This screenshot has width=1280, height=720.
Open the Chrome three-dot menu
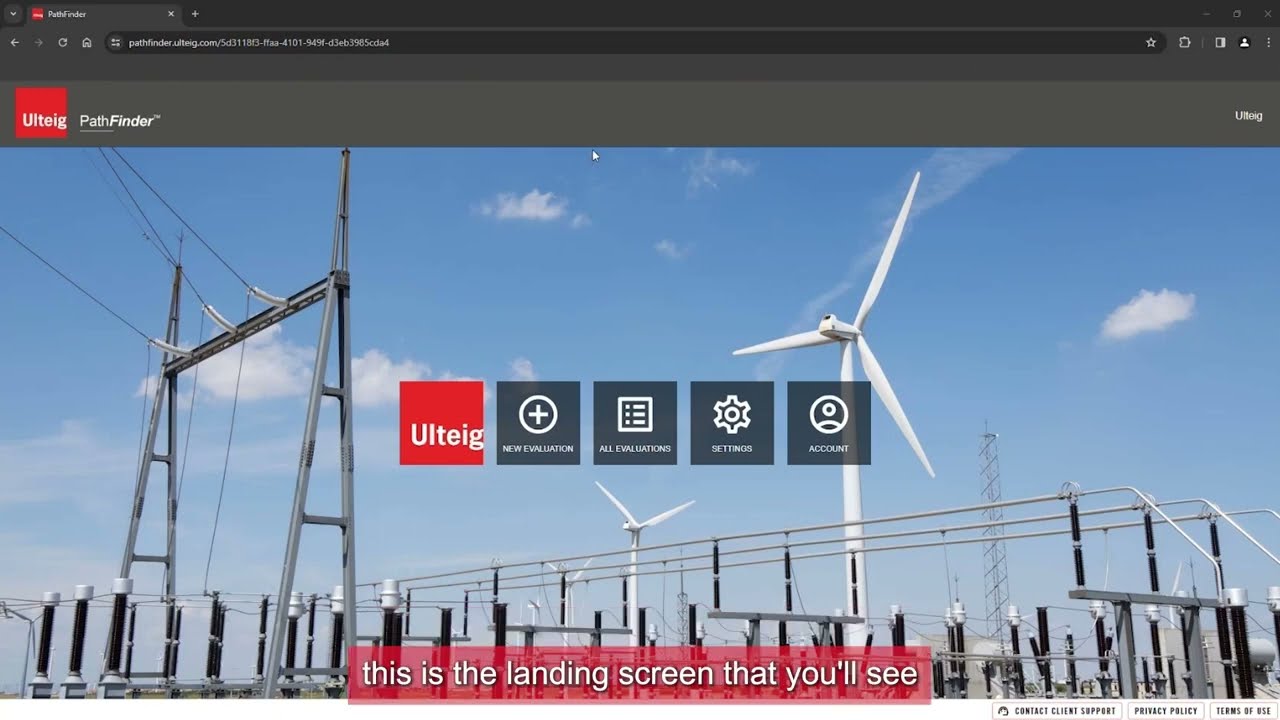[x=1269, y=43]
